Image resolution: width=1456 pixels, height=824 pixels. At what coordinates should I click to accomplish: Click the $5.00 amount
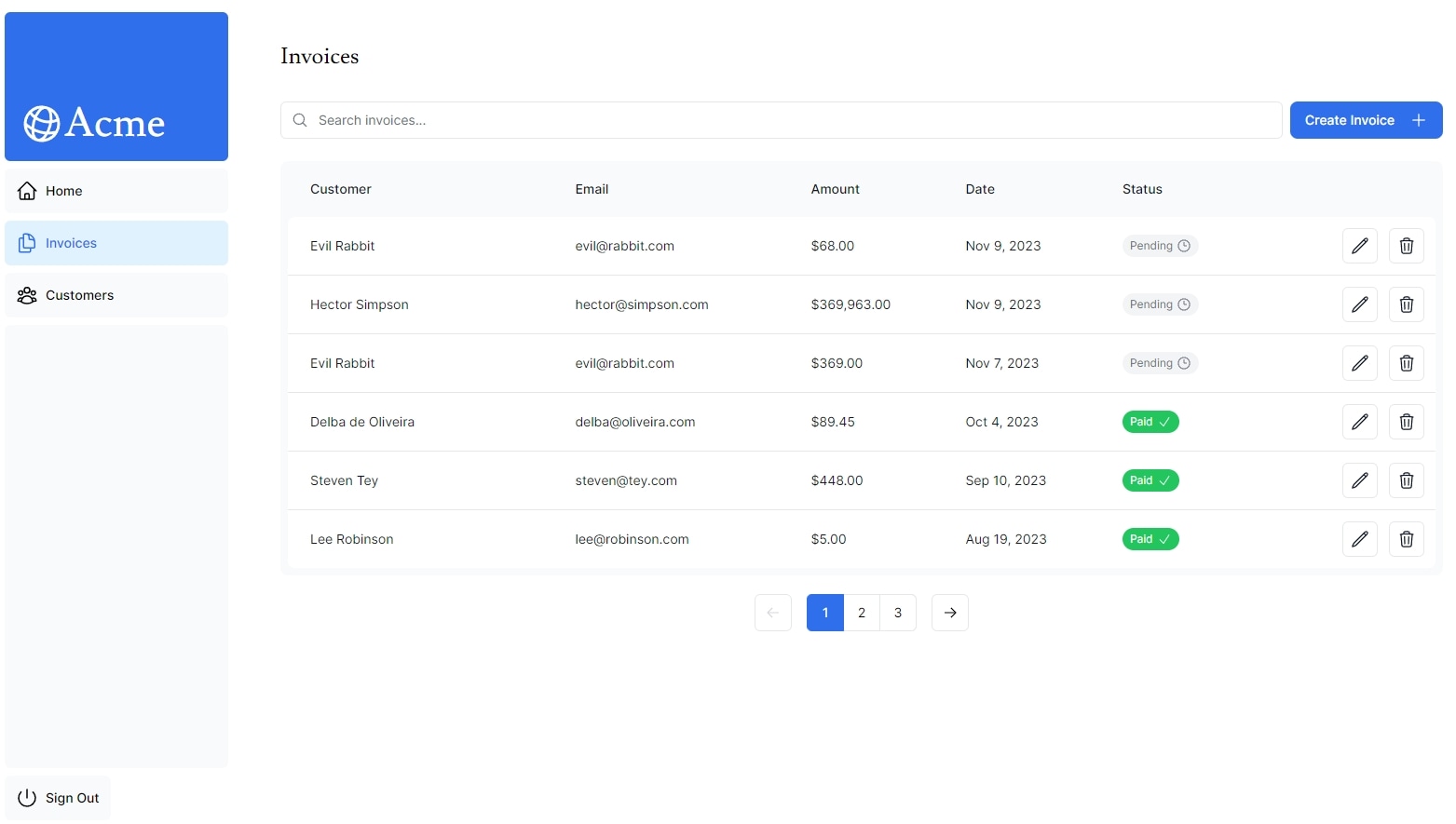[x=828, y=539]
